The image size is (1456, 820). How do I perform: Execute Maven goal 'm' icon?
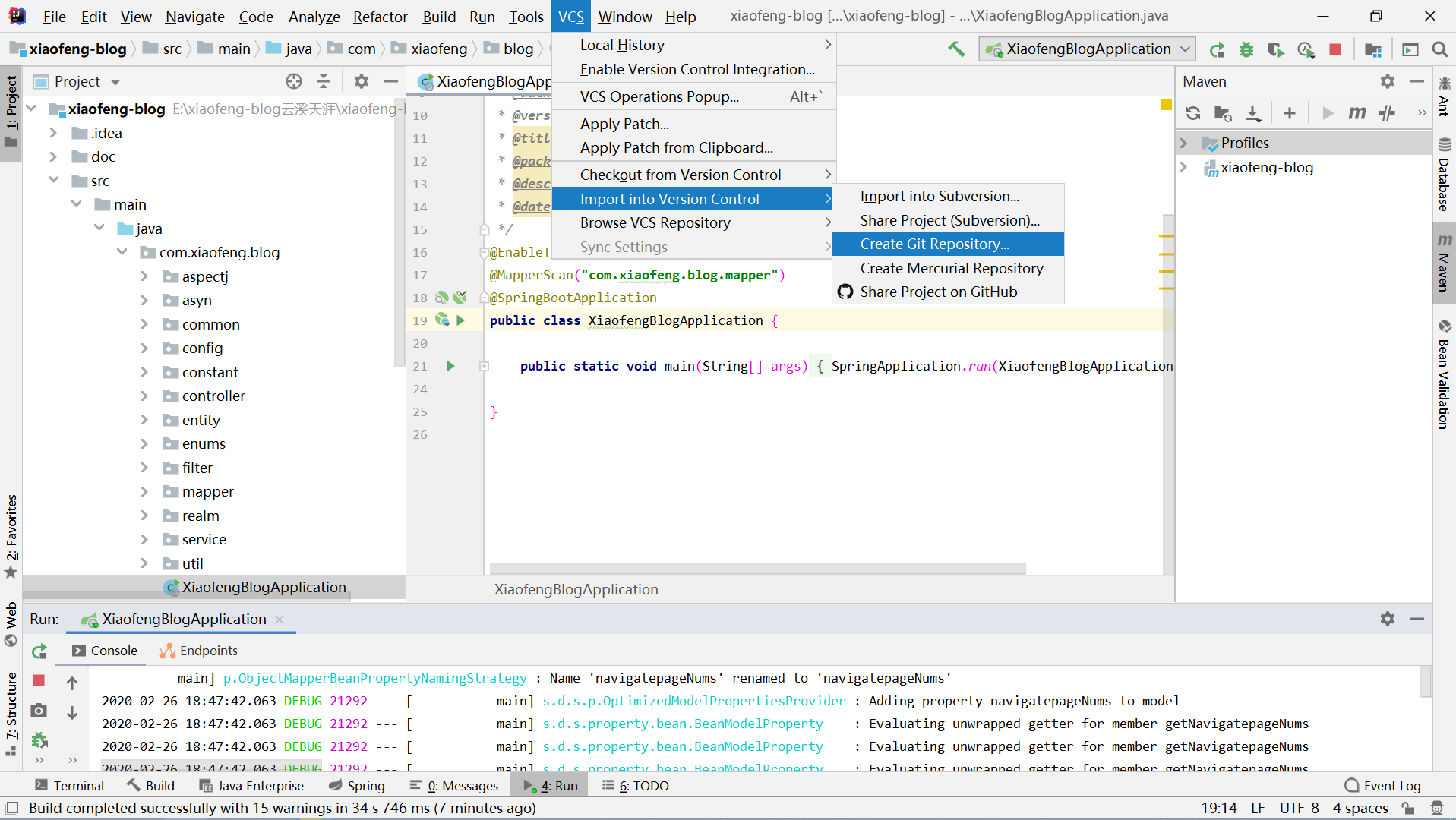click(x=1357, y=113)
